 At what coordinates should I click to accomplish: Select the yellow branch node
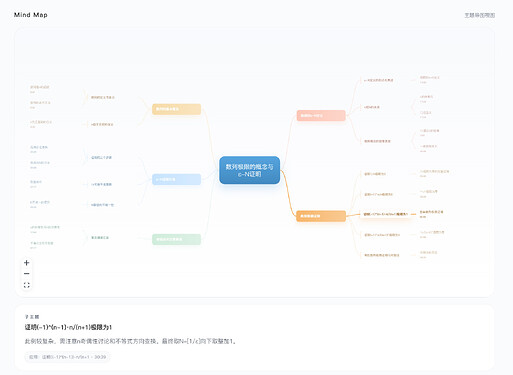coord(176,109)
